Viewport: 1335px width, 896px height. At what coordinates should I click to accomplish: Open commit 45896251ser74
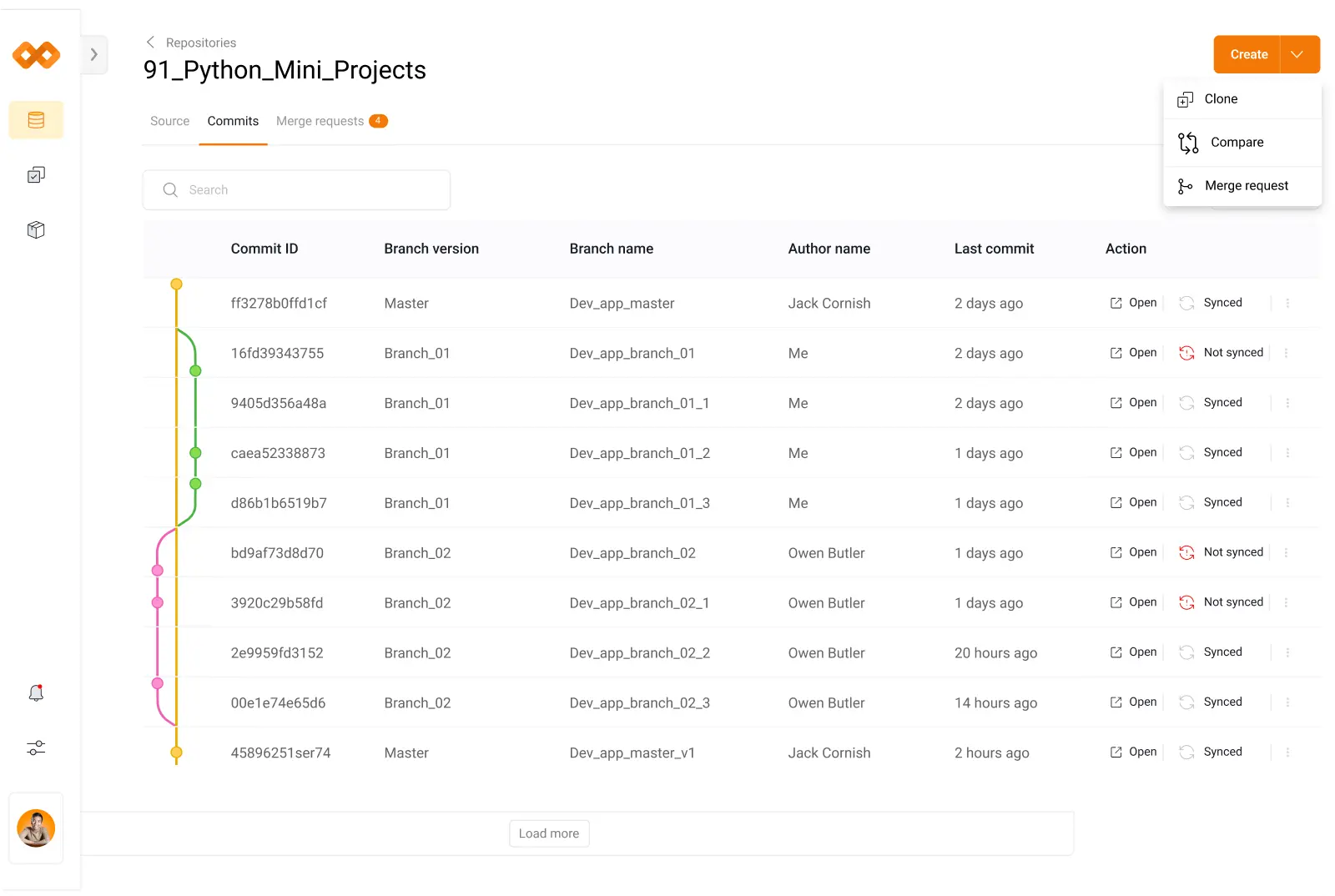coord(1133,752)
